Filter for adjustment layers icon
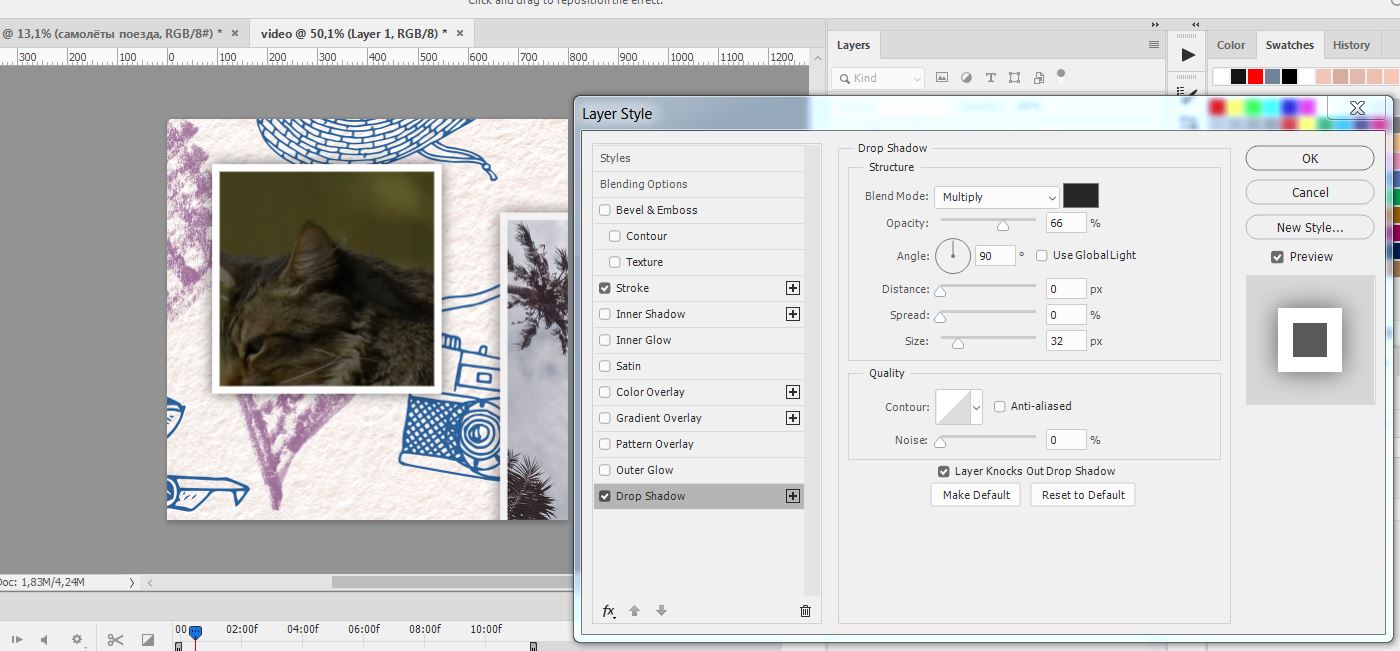The height and width of the screenshot is (651, 1400). 966,78
